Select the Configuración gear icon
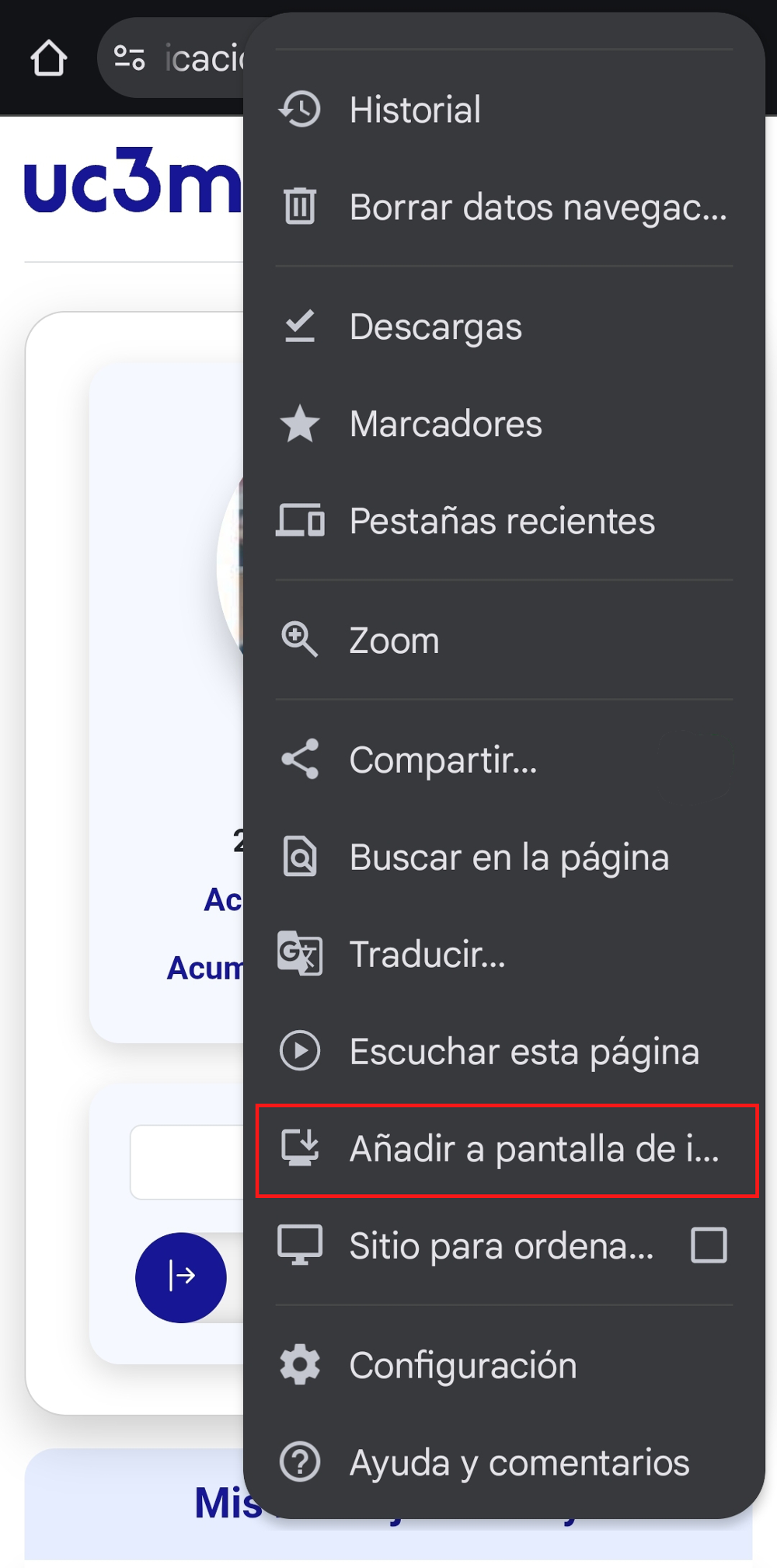 coord(300,1365)
